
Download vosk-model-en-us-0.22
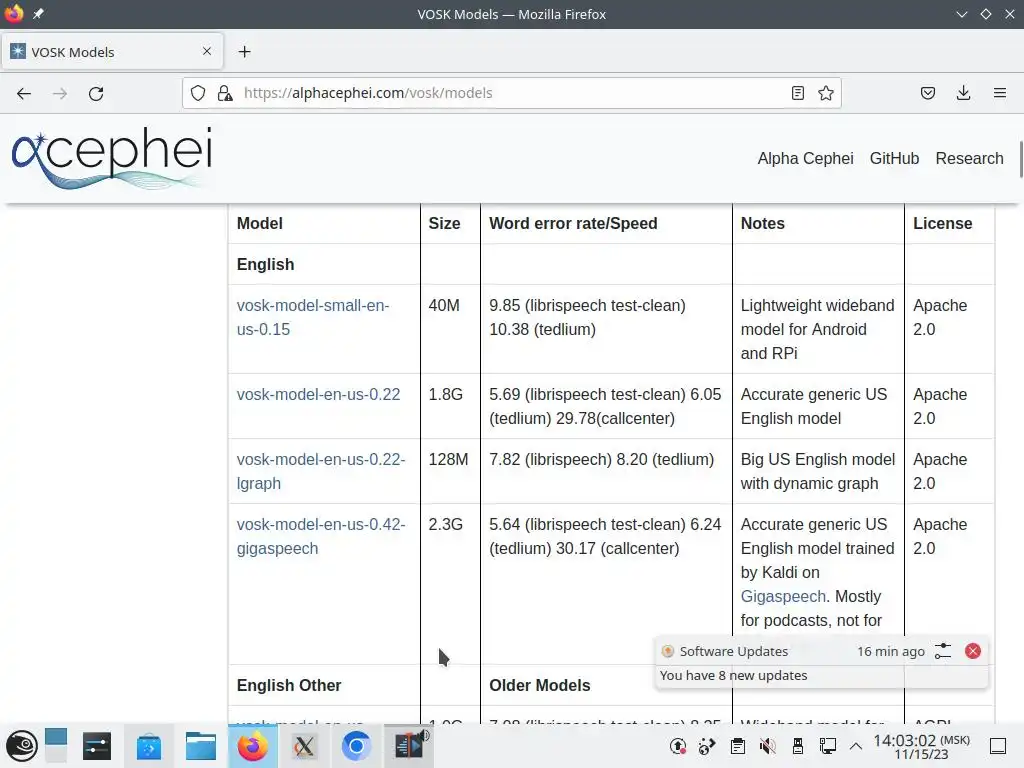point(318,394)
